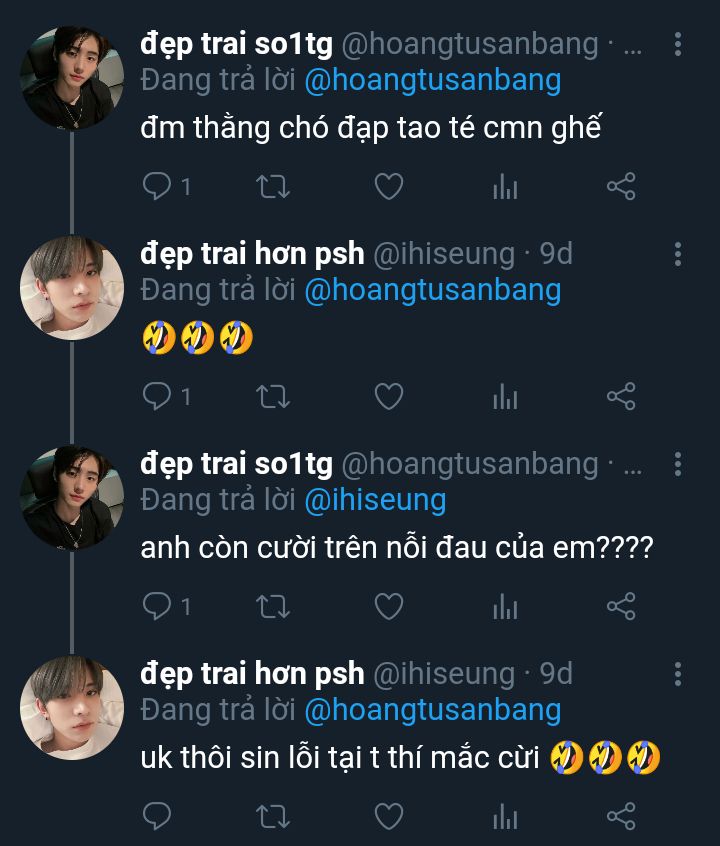Open more options on the last tweet
Image resolution: width=720 pixels, height=846 pixels.
pyautogui.click(x=679, y=674)
